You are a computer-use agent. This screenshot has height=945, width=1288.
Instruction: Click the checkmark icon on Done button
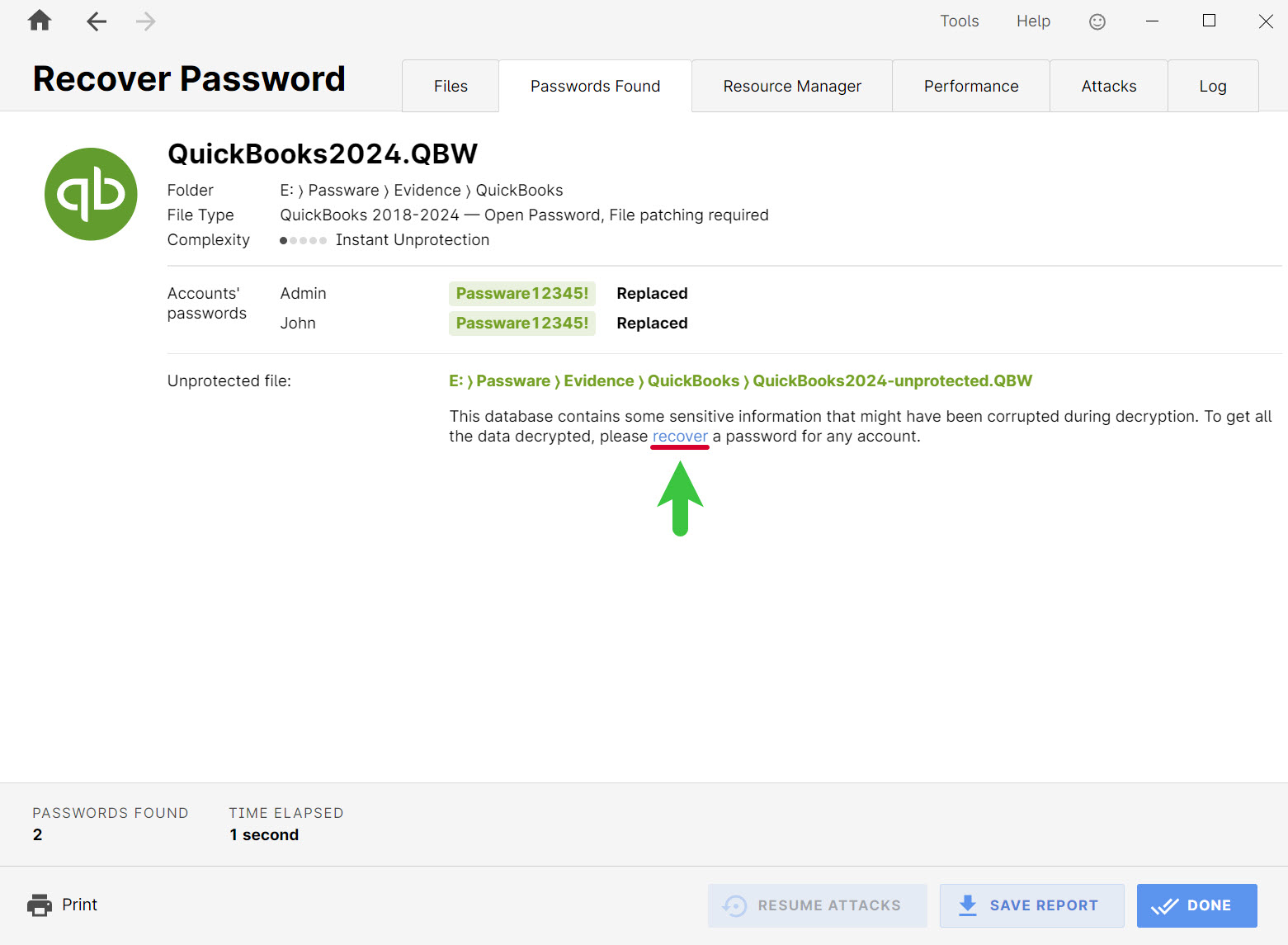[x=1164, y=905]
